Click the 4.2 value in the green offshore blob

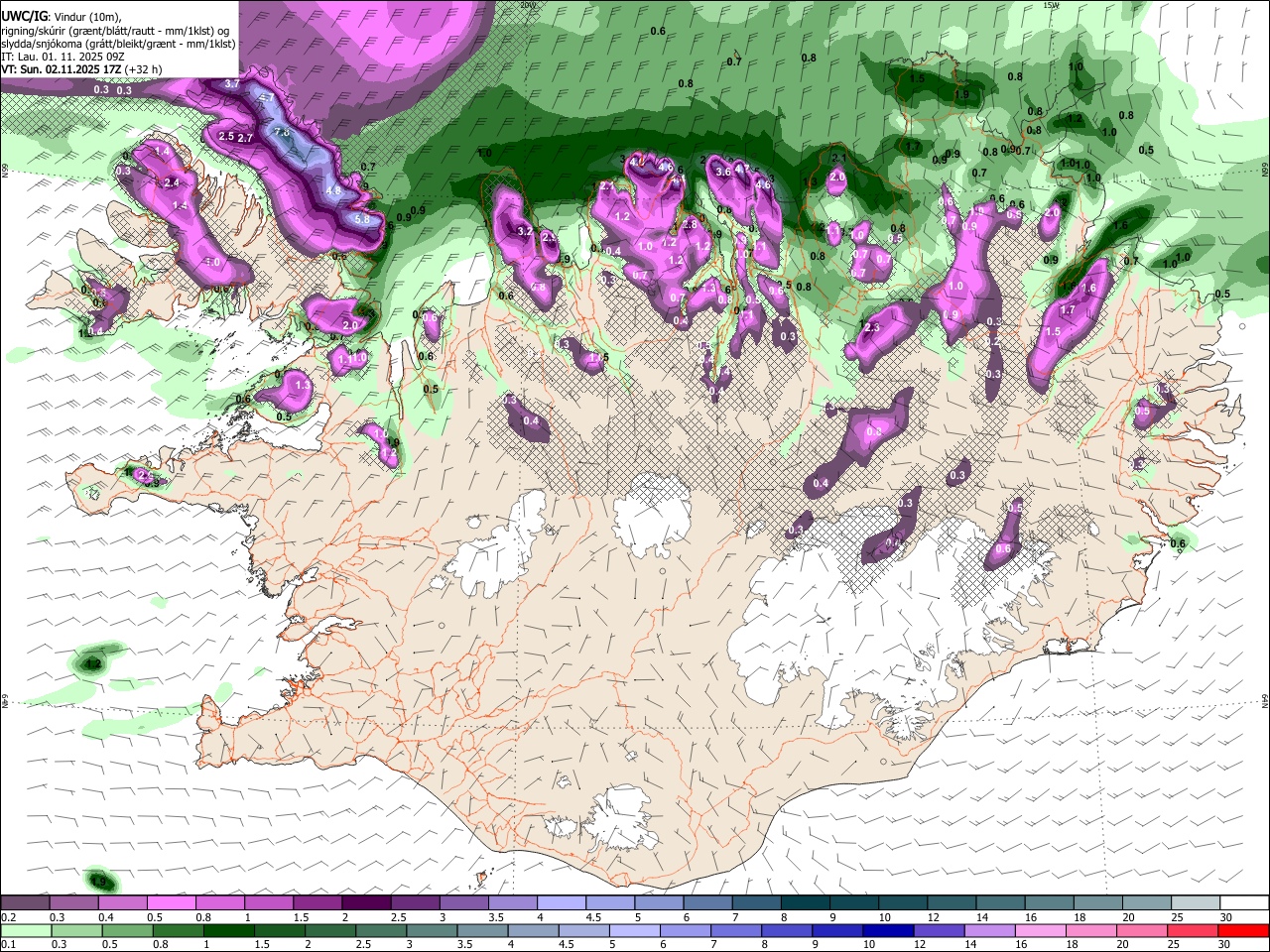tap(94, 662)
